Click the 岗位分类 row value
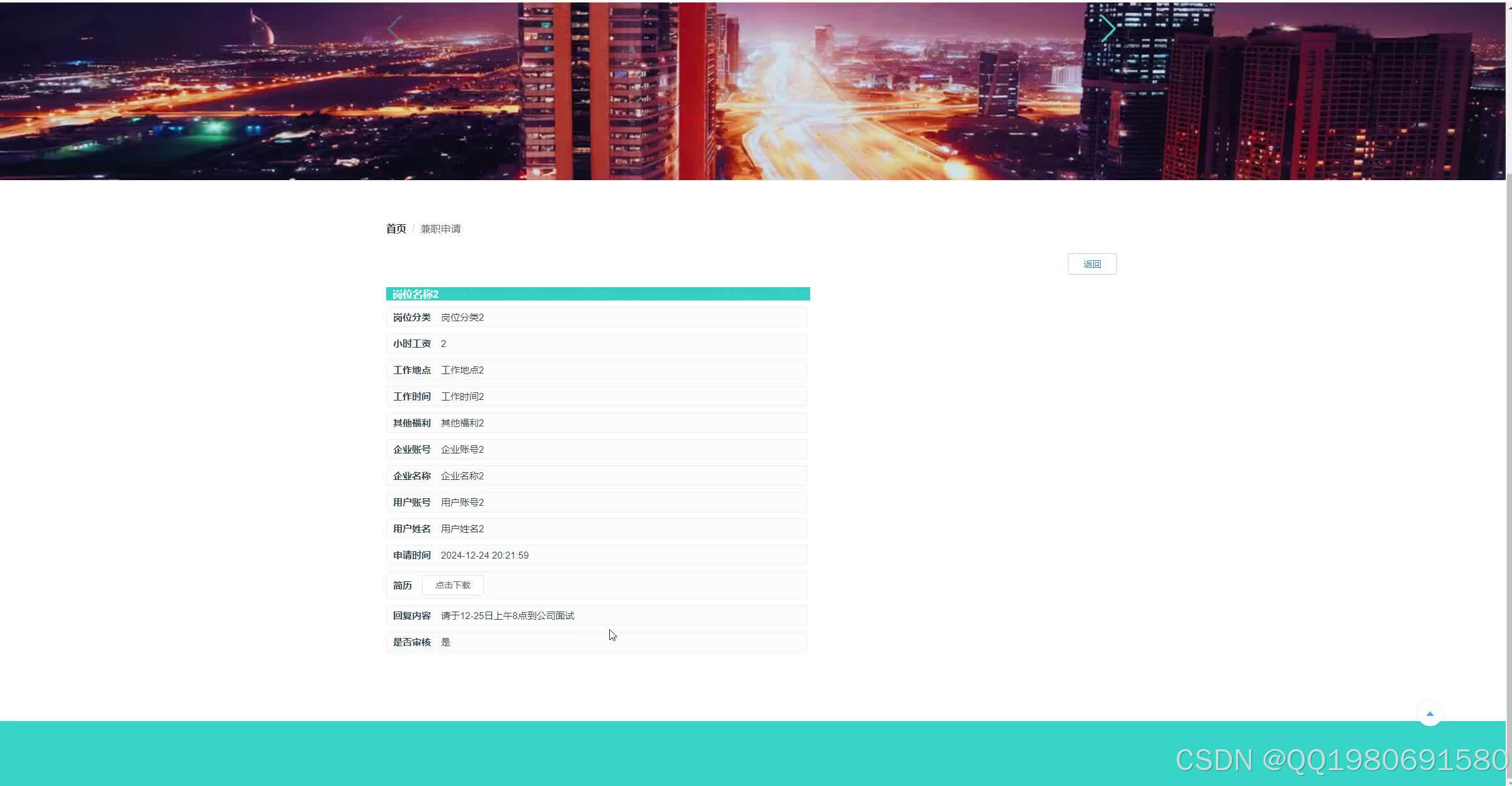This screenshot has width=1512, height=786. point(462,317)
